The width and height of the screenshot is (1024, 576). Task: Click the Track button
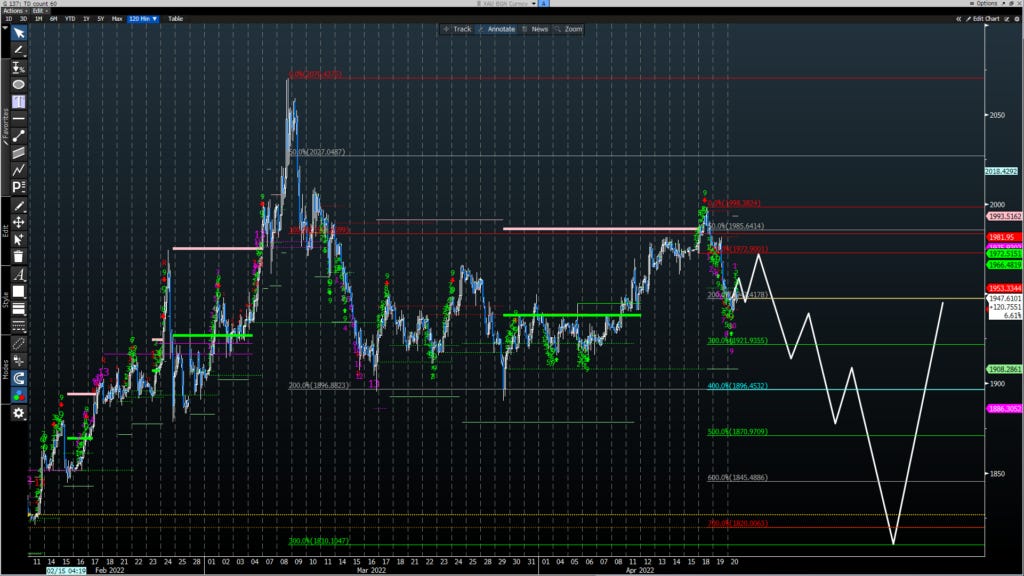point(458,29)
